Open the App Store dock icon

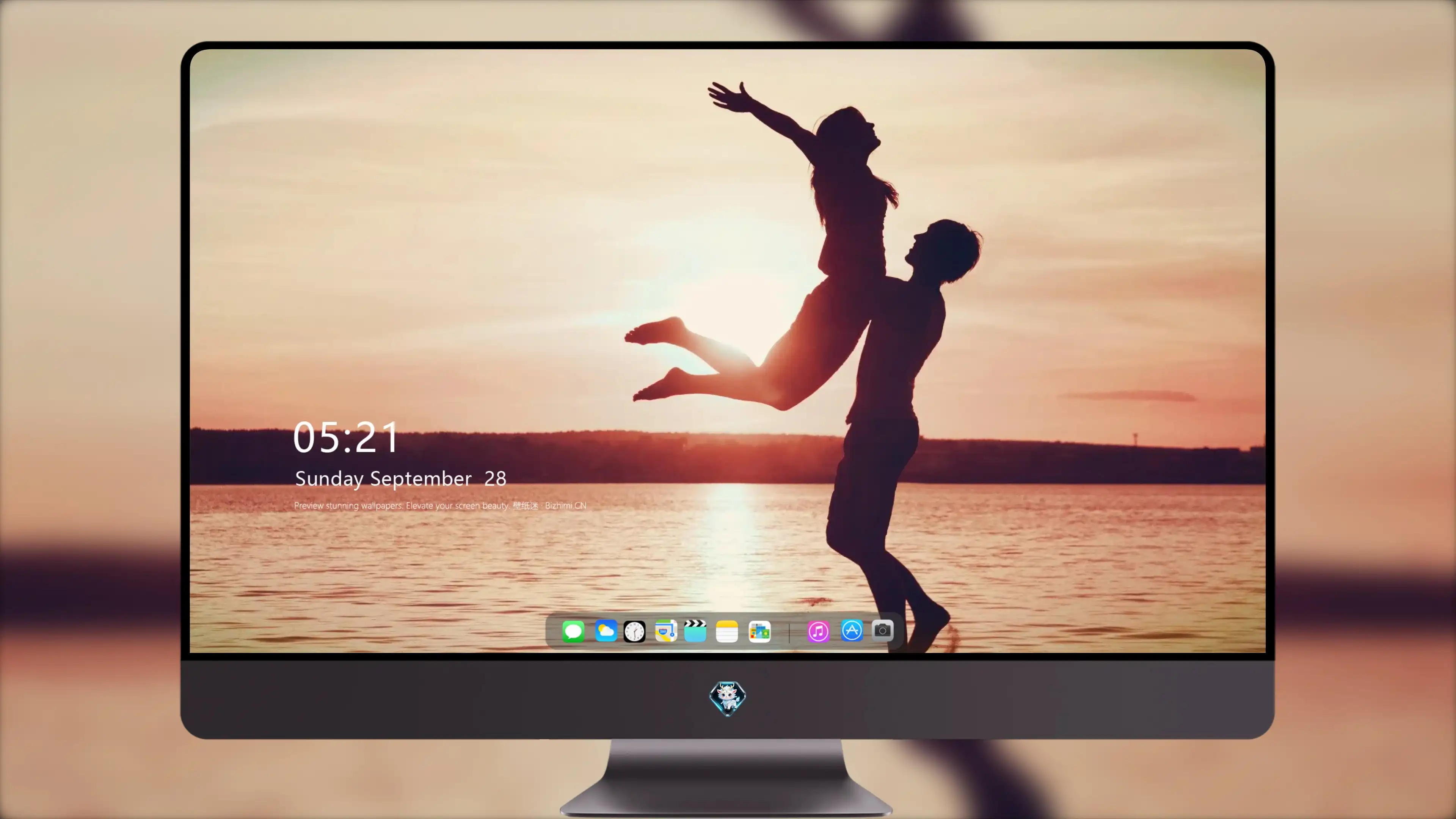[852, 630]
